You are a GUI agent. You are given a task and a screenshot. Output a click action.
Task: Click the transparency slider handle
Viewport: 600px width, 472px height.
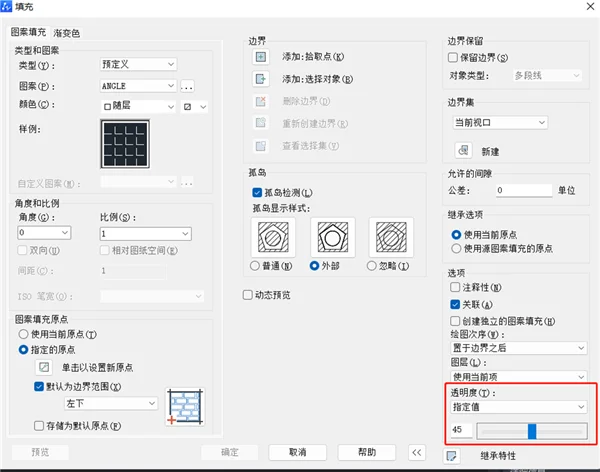click(x=532, y=431)
